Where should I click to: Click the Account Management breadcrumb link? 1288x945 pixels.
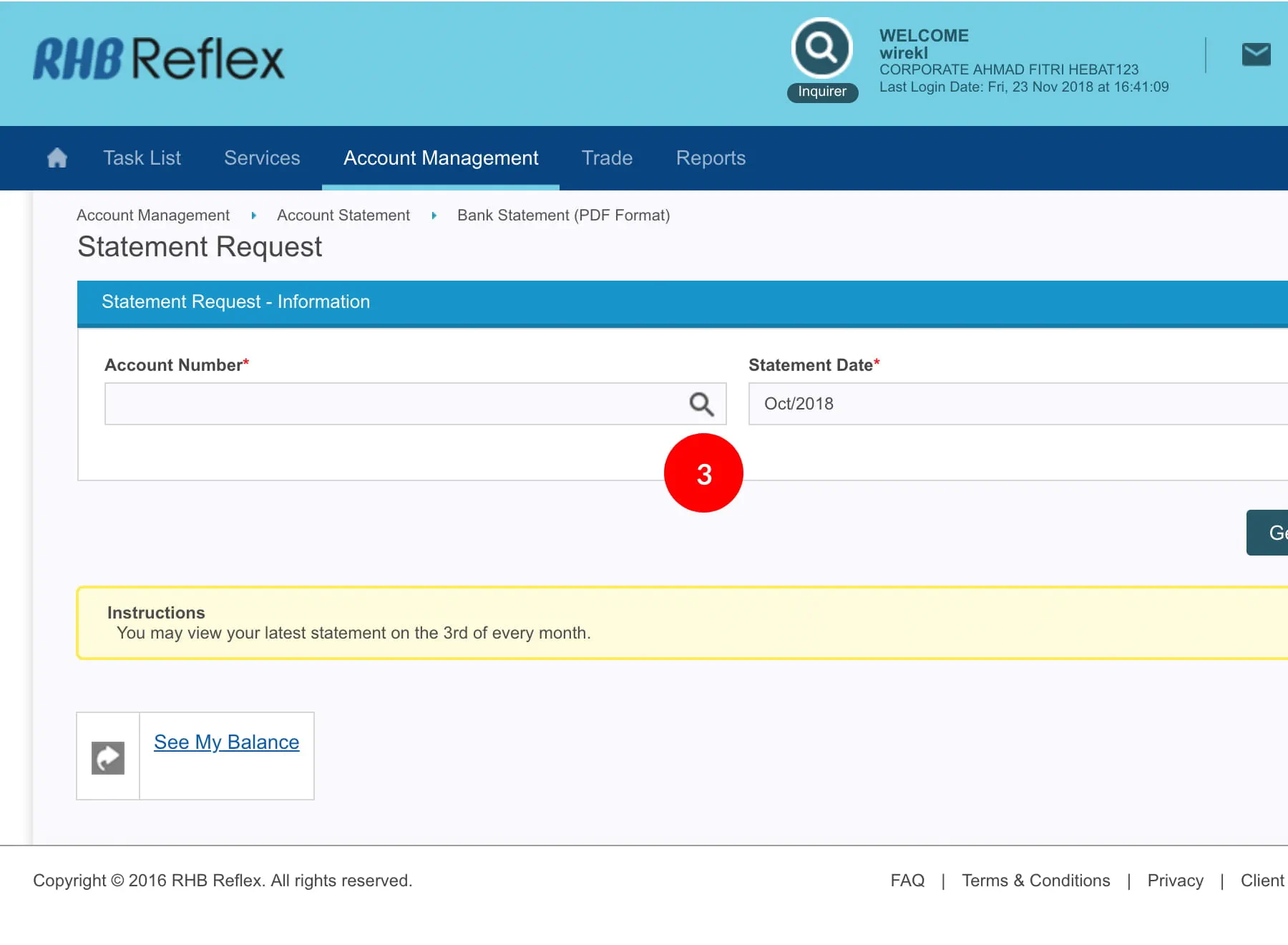(153, 215)
